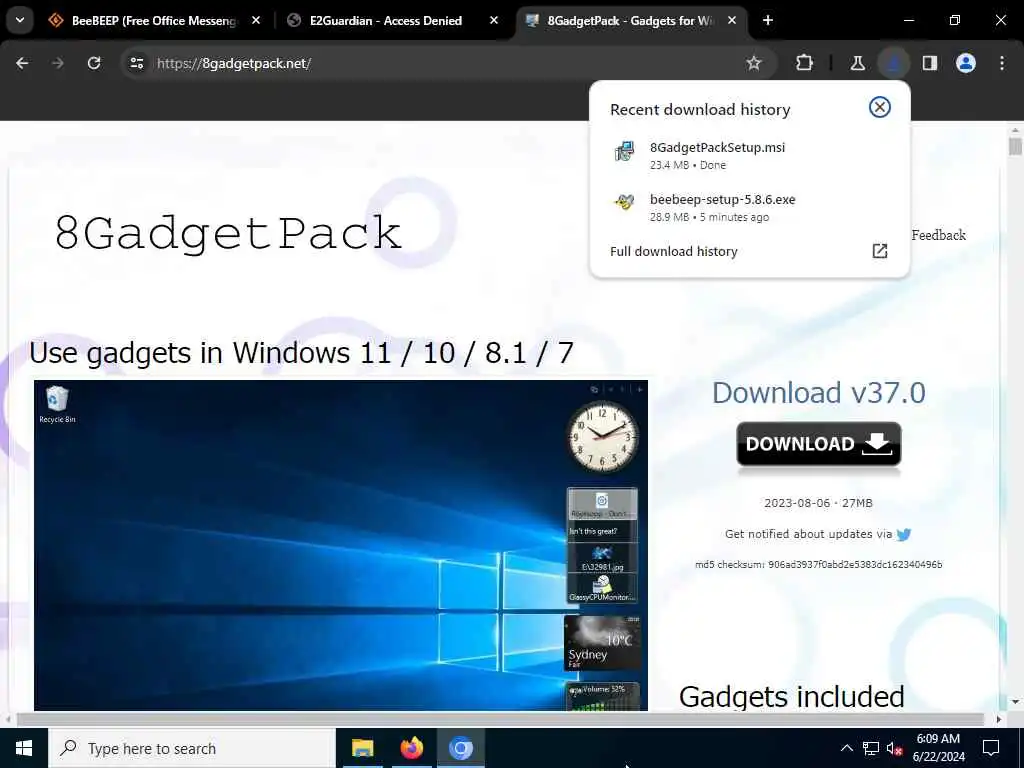Go back to the previous page

tap(22, 63)
